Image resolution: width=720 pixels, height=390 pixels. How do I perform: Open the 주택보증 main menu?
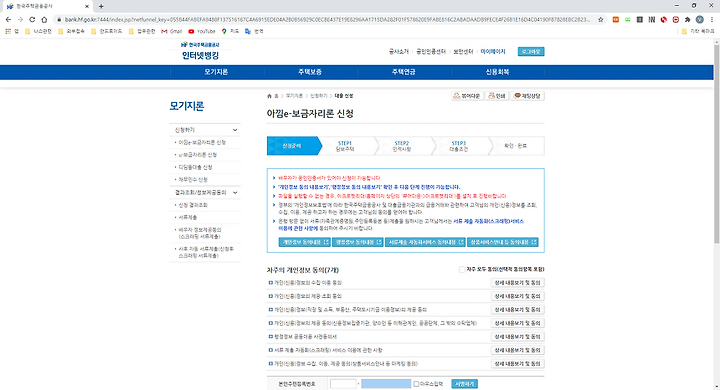coord(310,72)
